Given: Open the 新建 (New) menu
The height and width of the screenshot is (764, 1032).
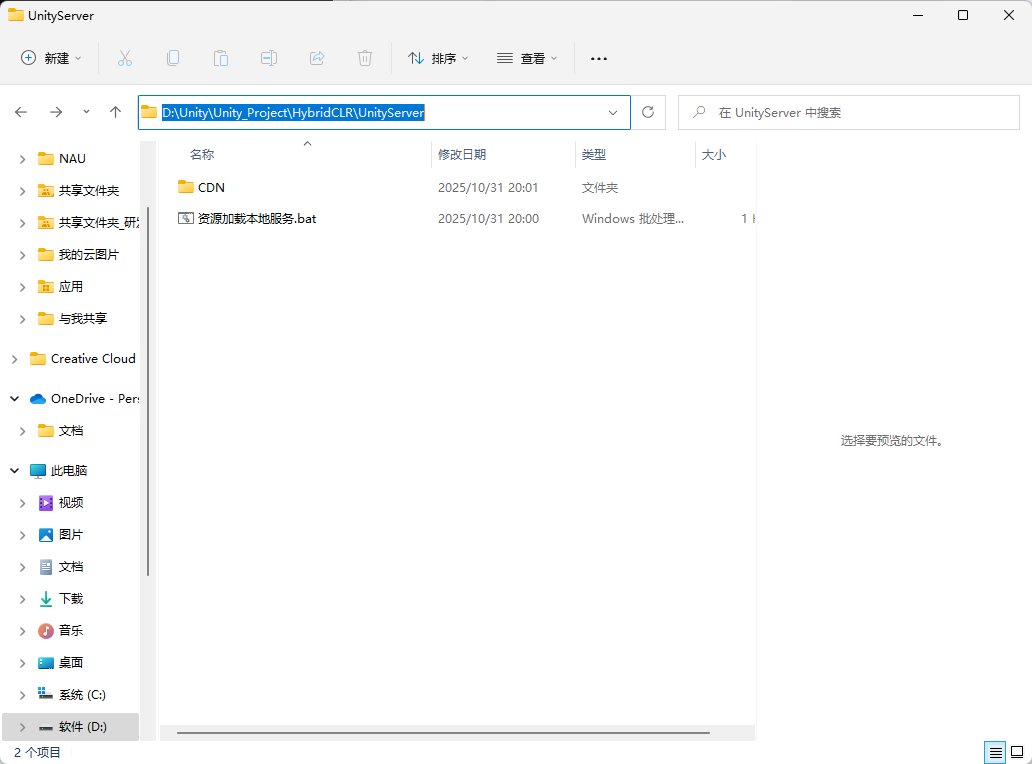Looking at the screenshot, I should (51, 58).
